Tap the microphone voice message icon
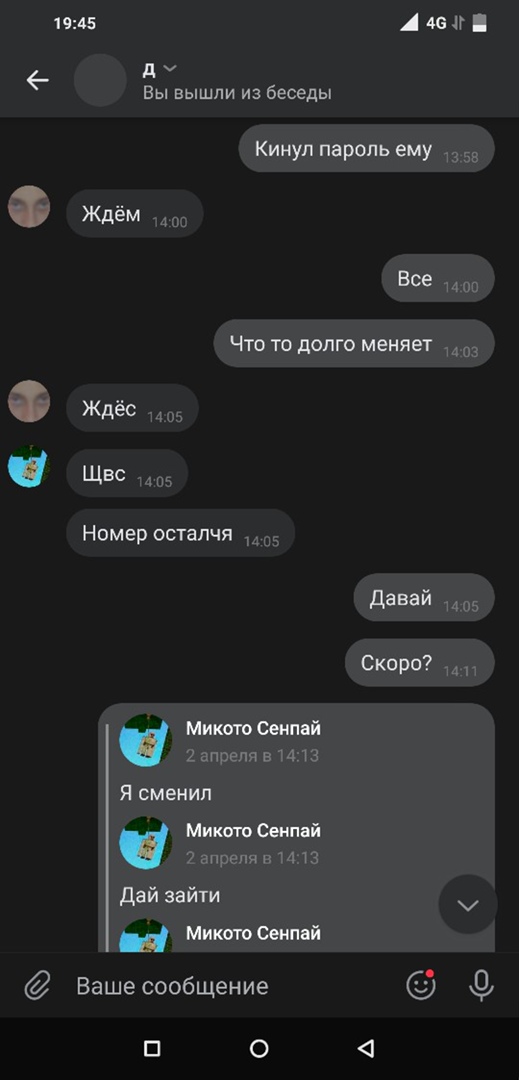 click(481, 985)
